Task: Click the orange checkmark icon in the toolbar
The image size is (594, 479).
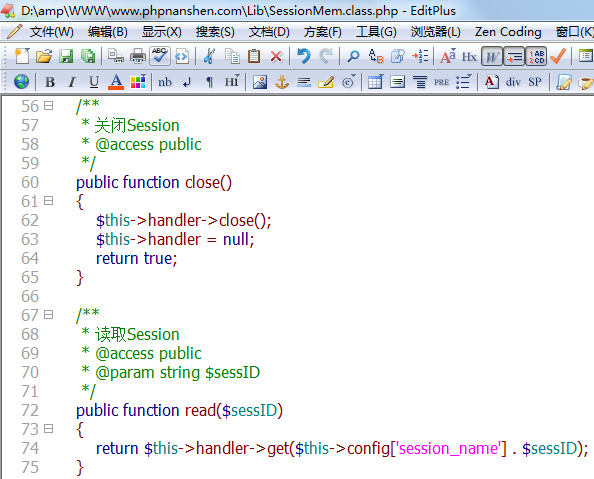Action: [558, 56]
